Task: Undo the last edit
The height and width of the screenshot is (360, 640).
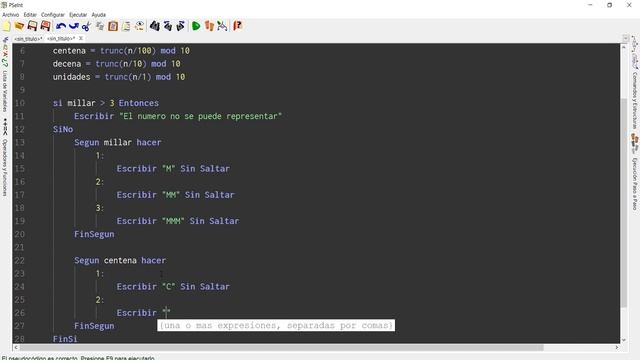Action: tap(61, 26)
